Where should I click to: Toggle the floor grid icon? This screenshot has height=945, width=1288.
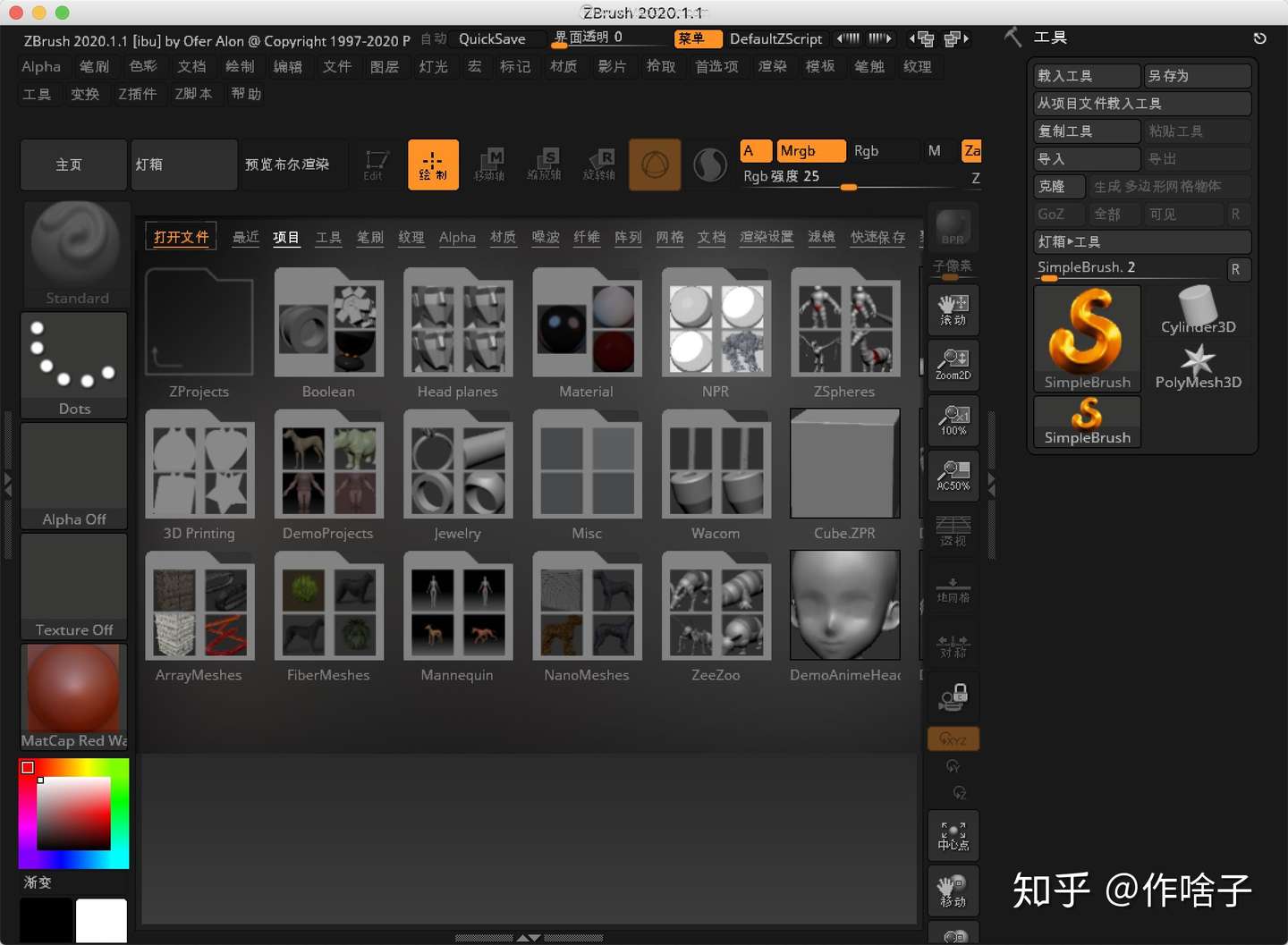point(953,589)
